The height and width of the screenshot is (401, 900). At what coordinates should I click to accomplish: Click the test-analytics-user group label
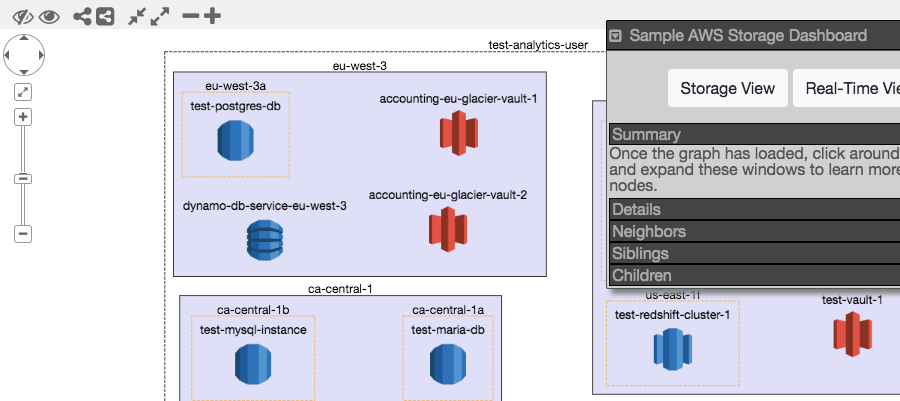[538, 45]
